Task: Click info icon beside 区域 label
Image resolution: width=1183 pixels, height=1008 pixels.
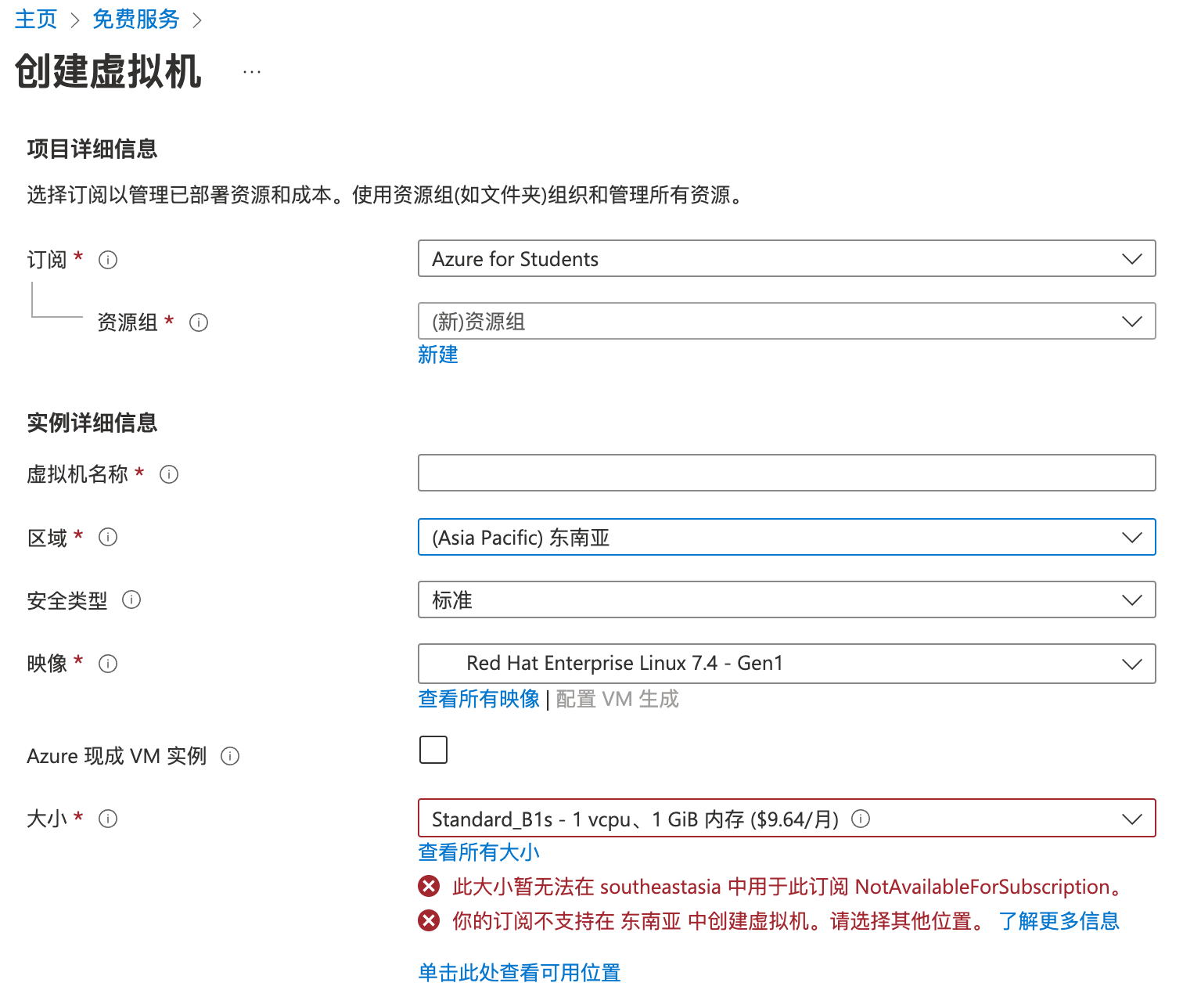Action: click(108, 537)
